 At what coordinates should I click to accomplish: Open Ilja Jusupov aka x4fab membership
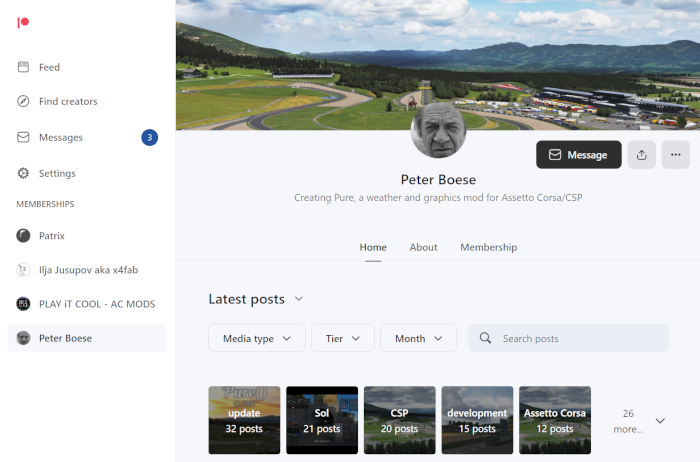point(87,270)
